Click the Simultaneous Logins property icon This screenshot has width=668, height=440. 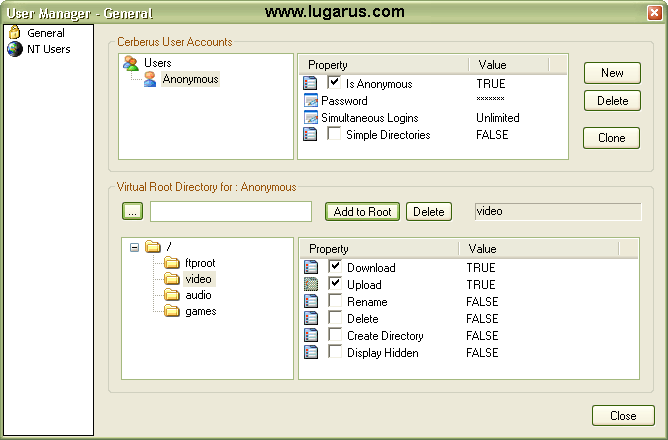[311, 118]
